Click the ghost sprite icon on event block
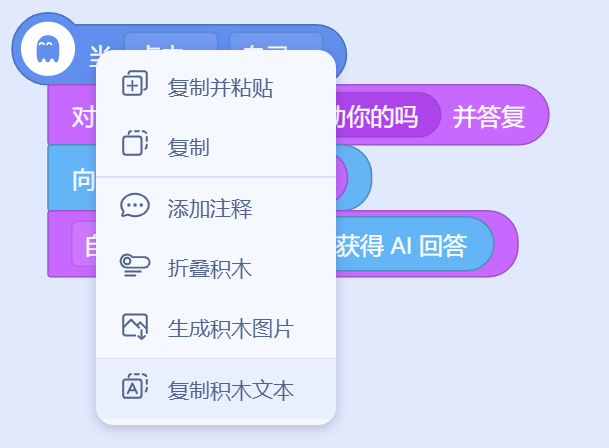Screen dimensions: 609x448 coord(48,49)
